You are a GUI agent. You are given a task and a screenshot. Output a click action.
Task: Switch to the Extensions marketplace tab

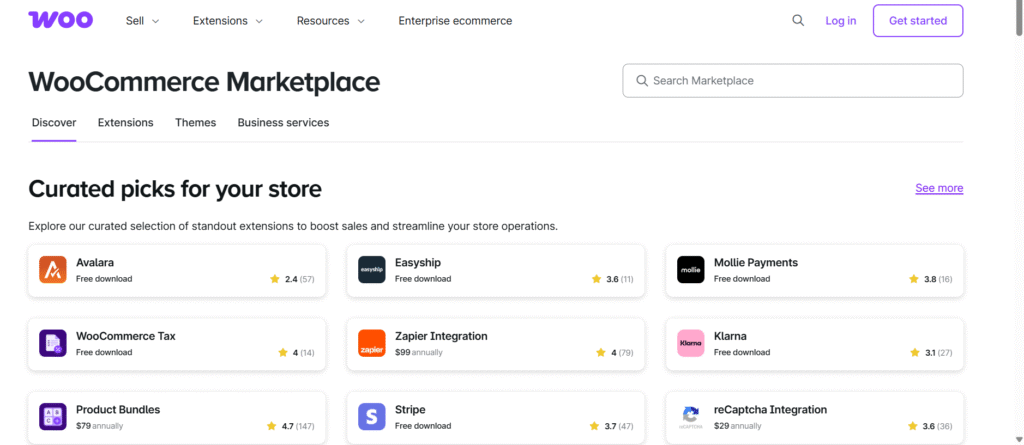coord(125,123)
